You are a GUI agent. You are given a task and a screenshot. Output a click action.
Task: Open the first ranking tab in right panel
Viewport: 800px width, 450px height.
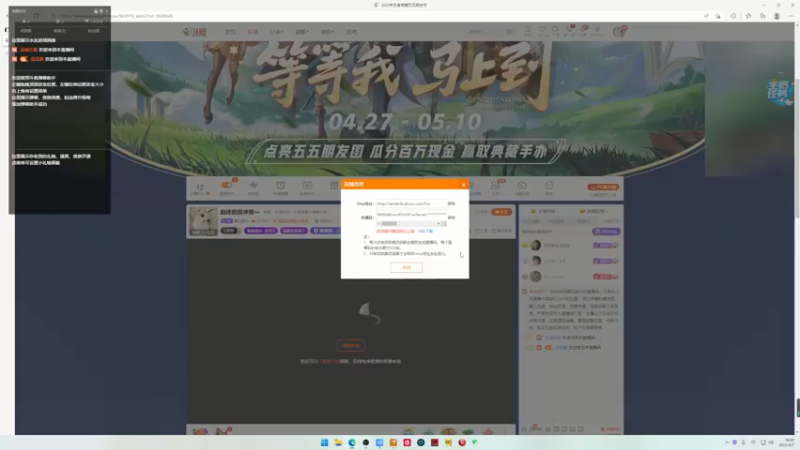tap(546, 211)
